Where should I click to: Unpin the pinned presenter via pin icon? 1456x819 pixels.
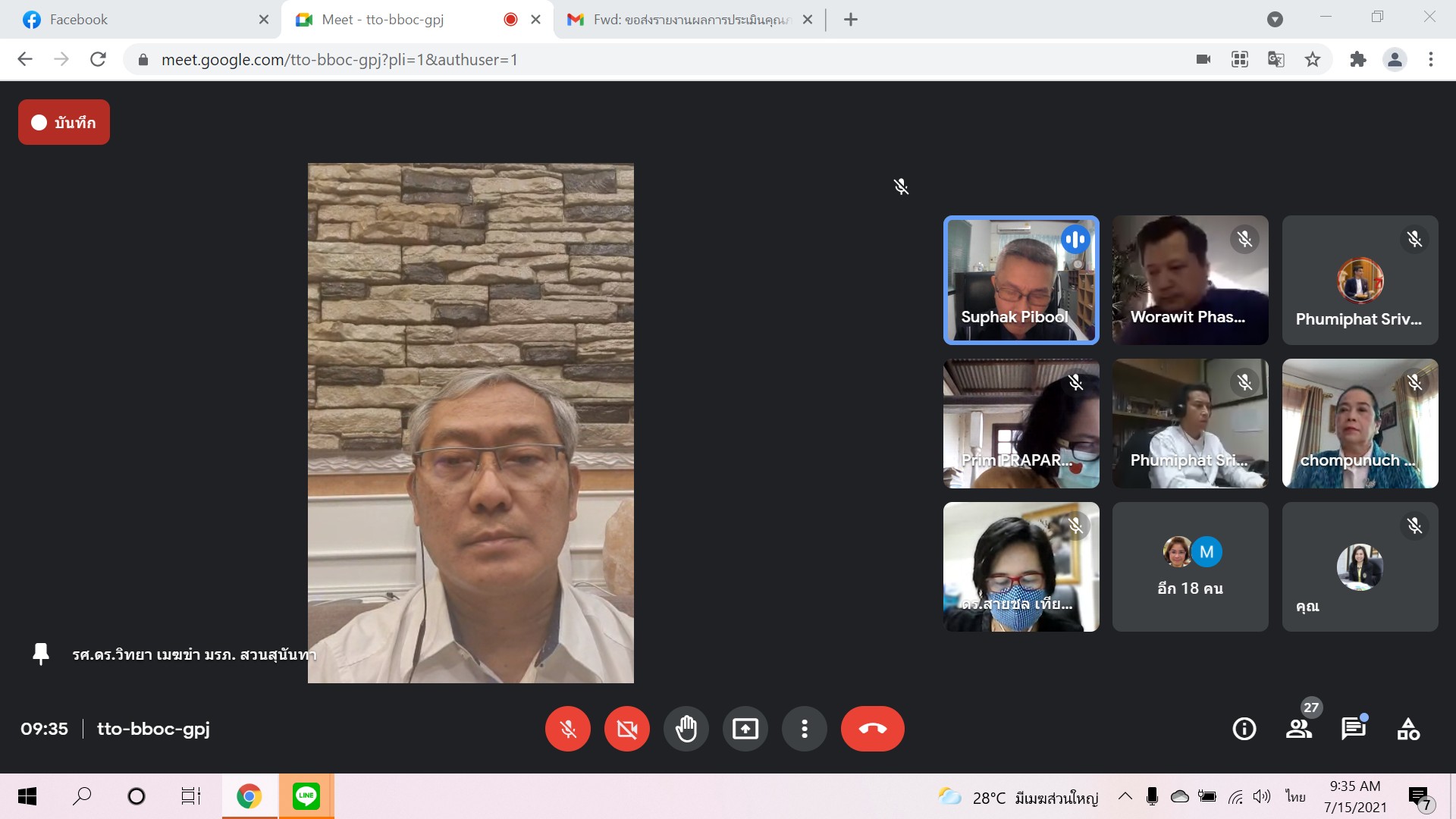(41, 654)
